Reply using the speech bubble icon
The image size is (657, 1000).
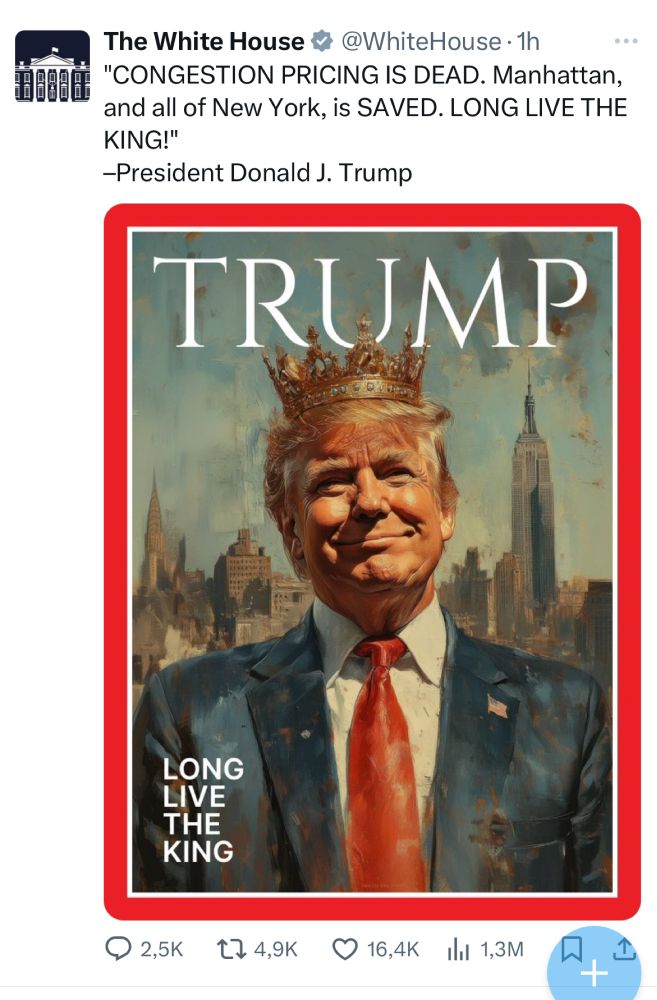[x=117, y=949]
